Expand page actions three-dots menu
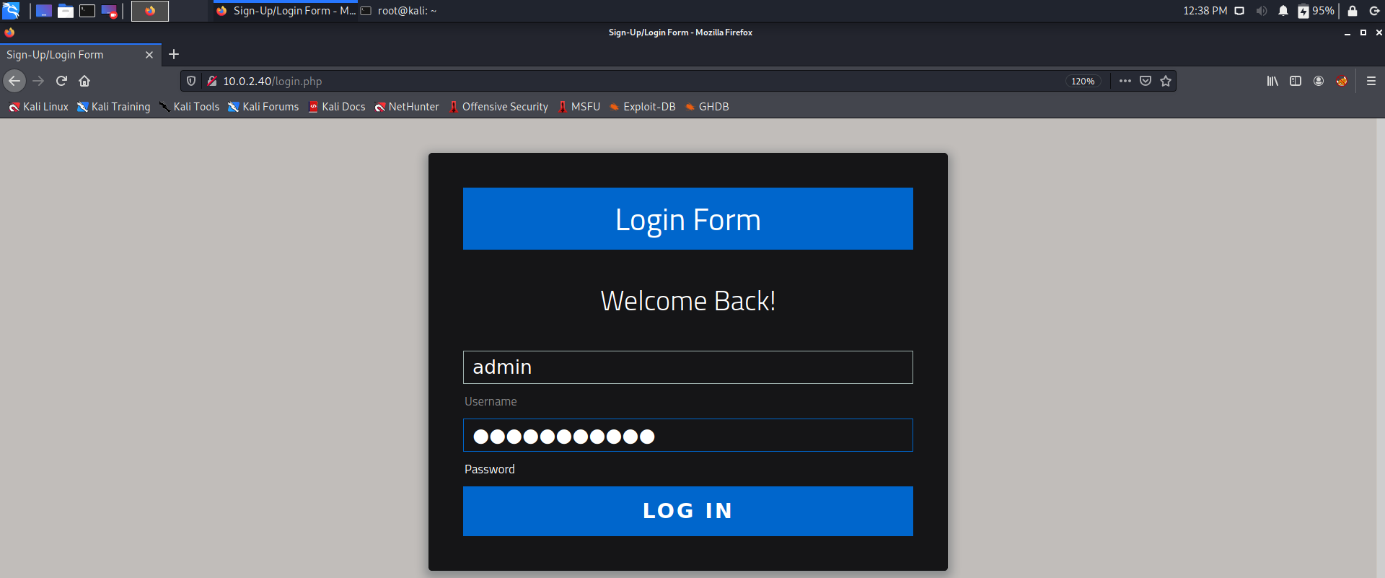This screenshot has height=578, width=1385. pyautogui.click(x=1125, y=81)
